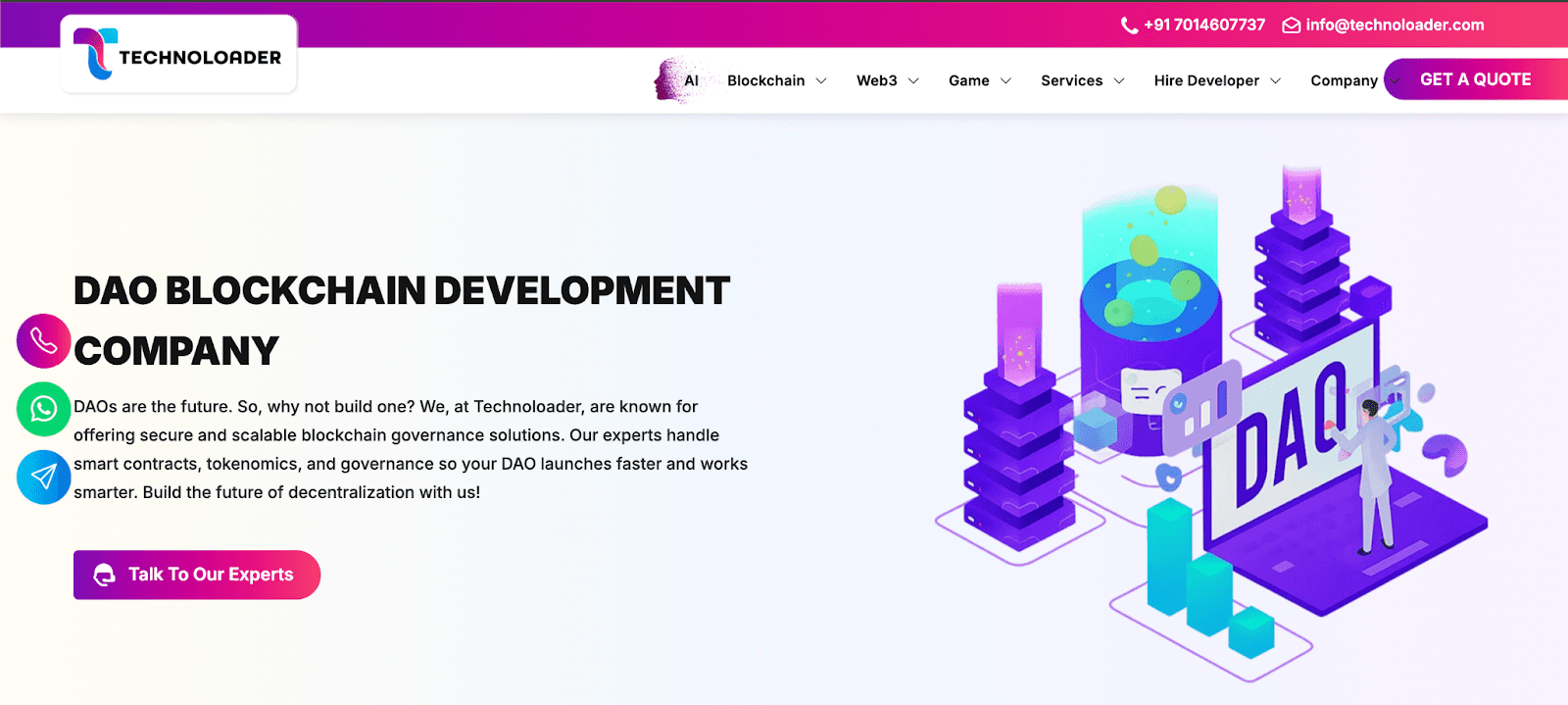Open the Services menu item
Viewport: 1568px width, 705px height.
click(1072, 80)
